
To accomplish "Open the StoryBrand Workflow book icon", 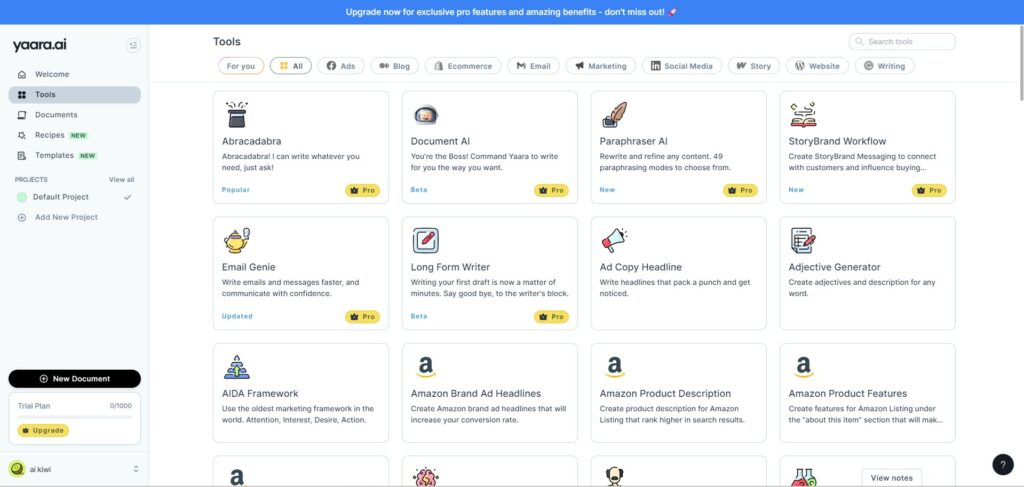I will click(x=803, y=115).
